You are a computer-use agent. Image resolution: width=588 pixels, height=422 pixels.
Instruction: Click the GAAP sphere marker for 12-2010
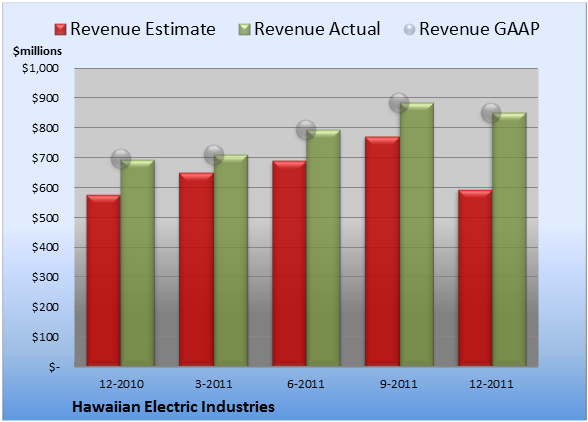click(x=121, y=159)
